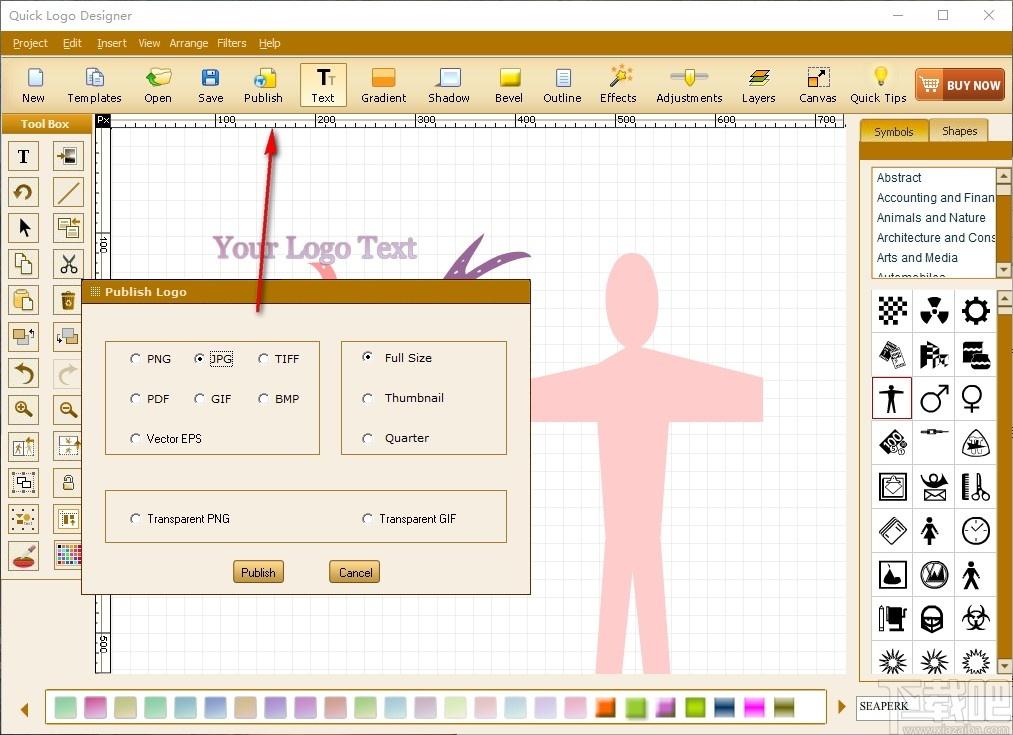Viewport: 1013px width, 735px height.
Task: Select the Vector EPS radio button
Action: (x=135, y=439)
